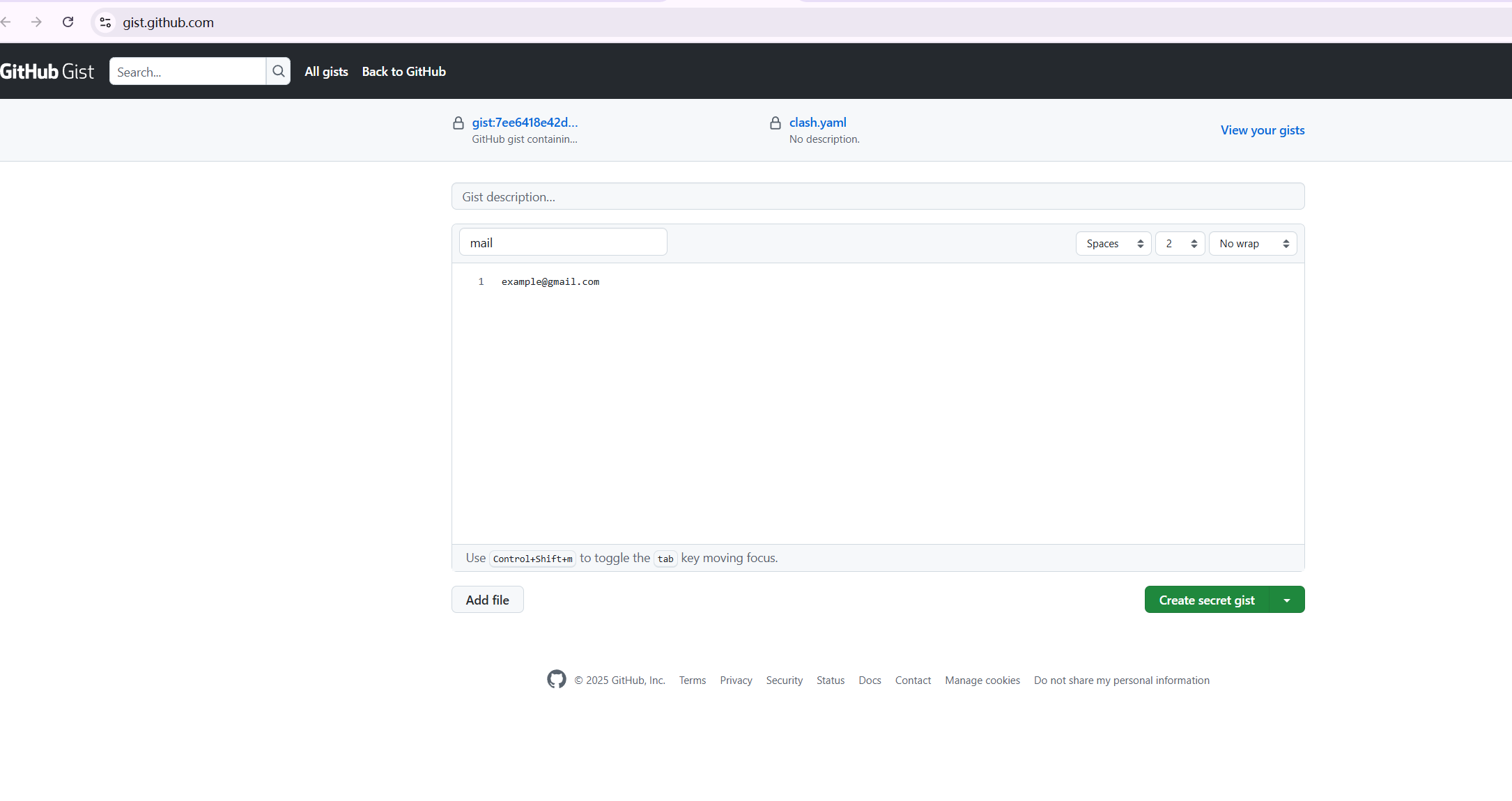This screenshot has height=801, width=1512.
Task: Expand the Create secret gist arrow menu
Action: (x=1287, y=600)
